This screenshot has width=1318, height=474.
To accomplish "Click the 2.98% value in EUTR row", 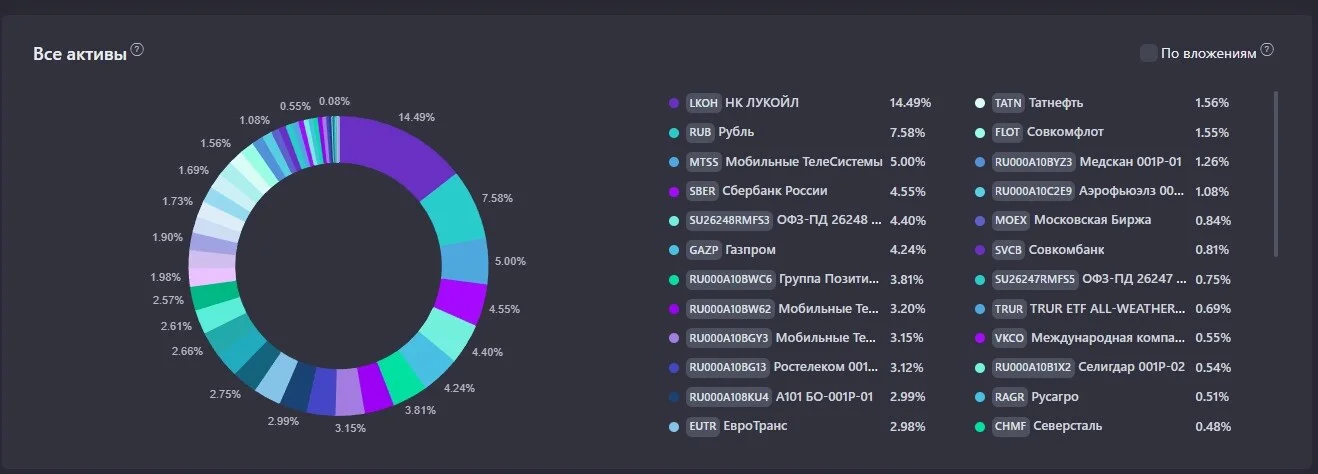I will 907,426.
